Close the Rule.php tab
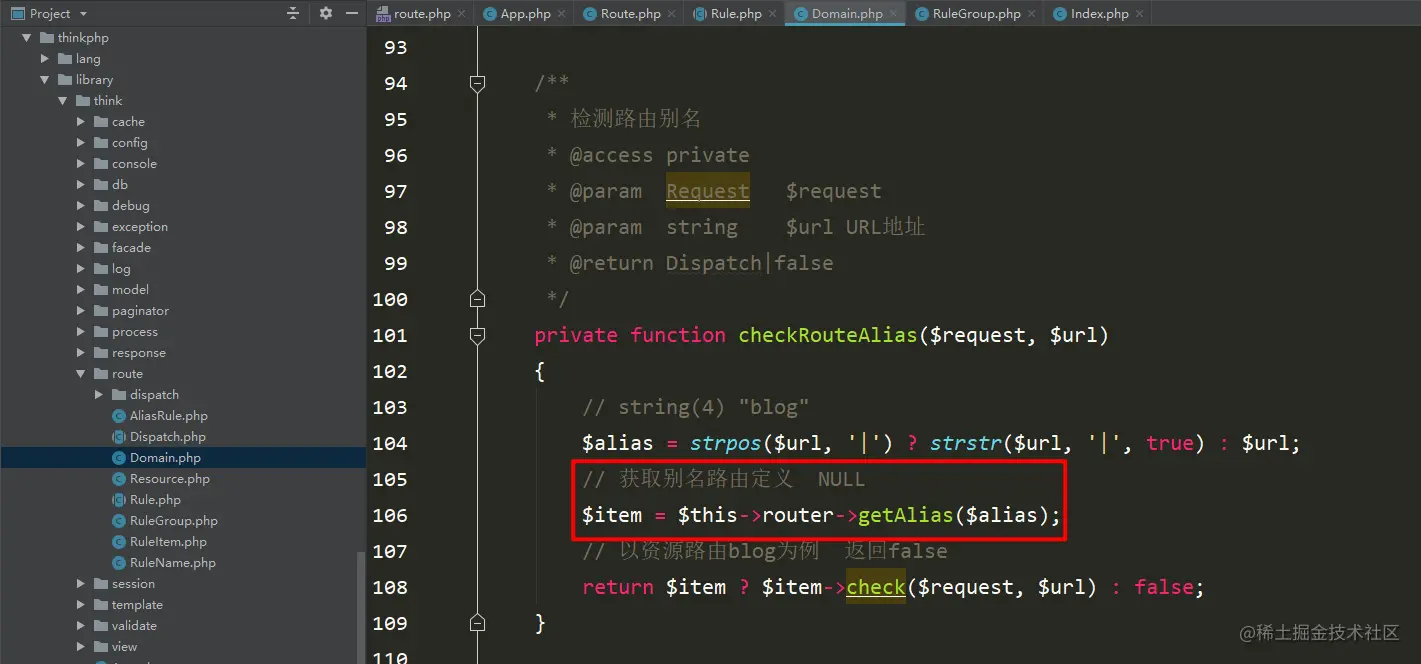The width and height of the screenshot is (1421, 664). click(772, 14)
